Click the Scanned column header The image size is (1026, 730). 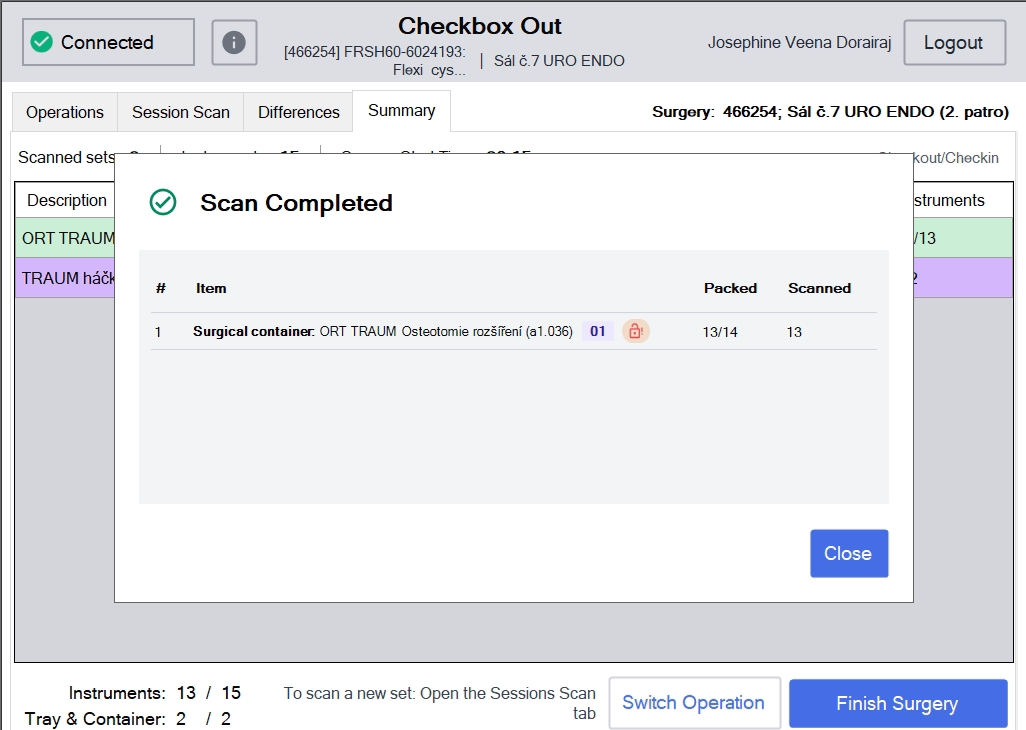(x=819, y=288)
